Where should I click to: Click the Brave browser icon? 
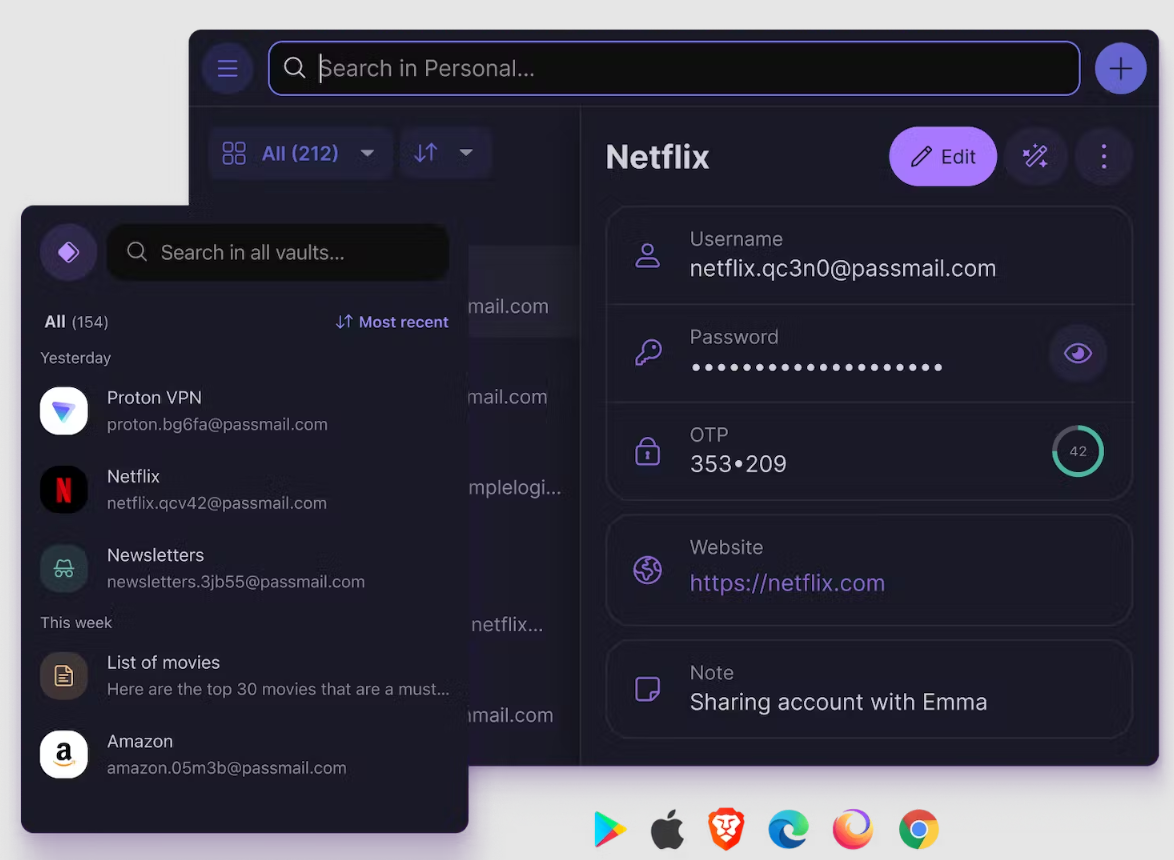click(726, 829)
